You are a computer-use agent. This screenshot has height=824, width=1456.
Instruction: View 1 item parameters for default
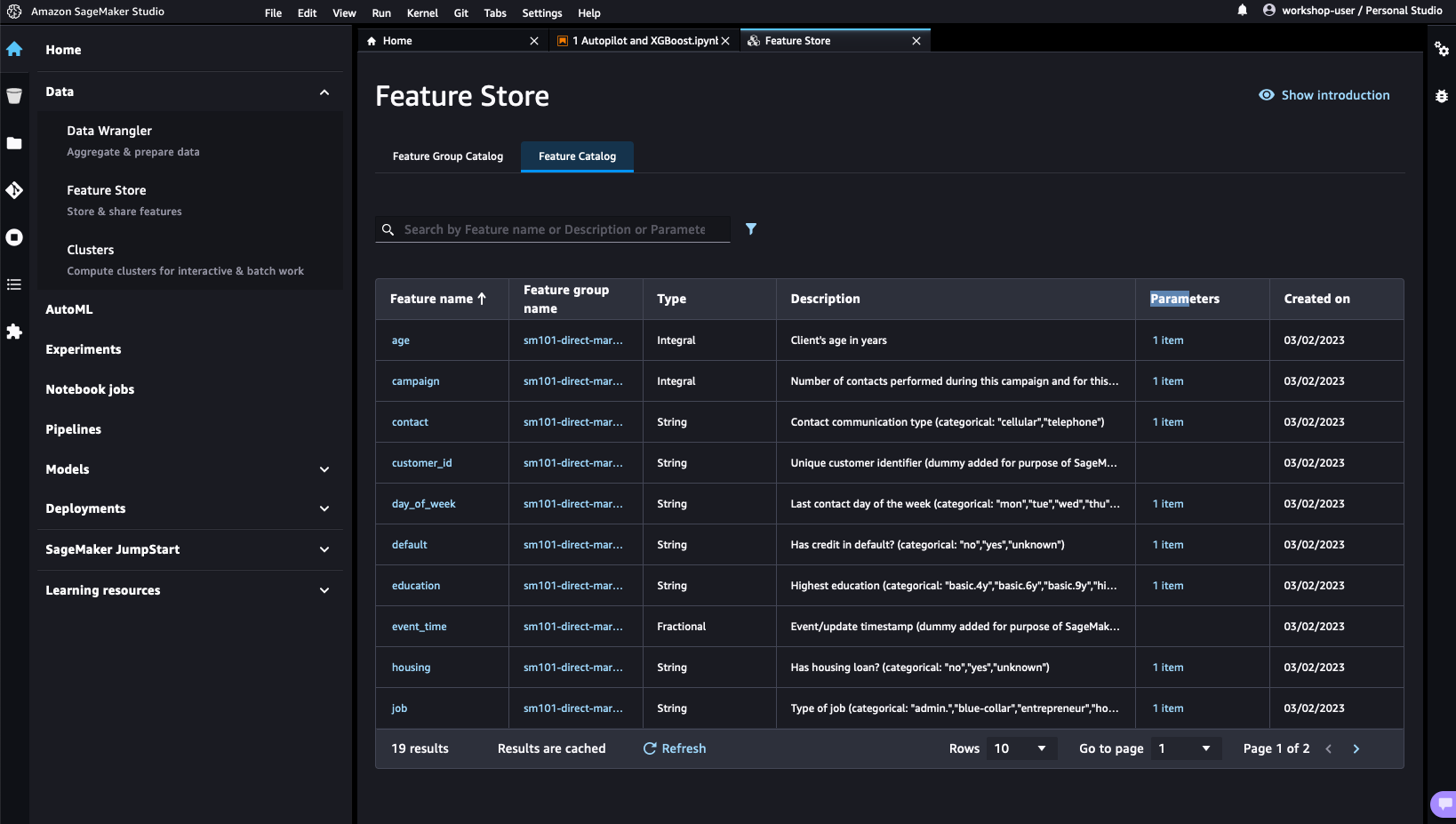(x=1168, y=545)
